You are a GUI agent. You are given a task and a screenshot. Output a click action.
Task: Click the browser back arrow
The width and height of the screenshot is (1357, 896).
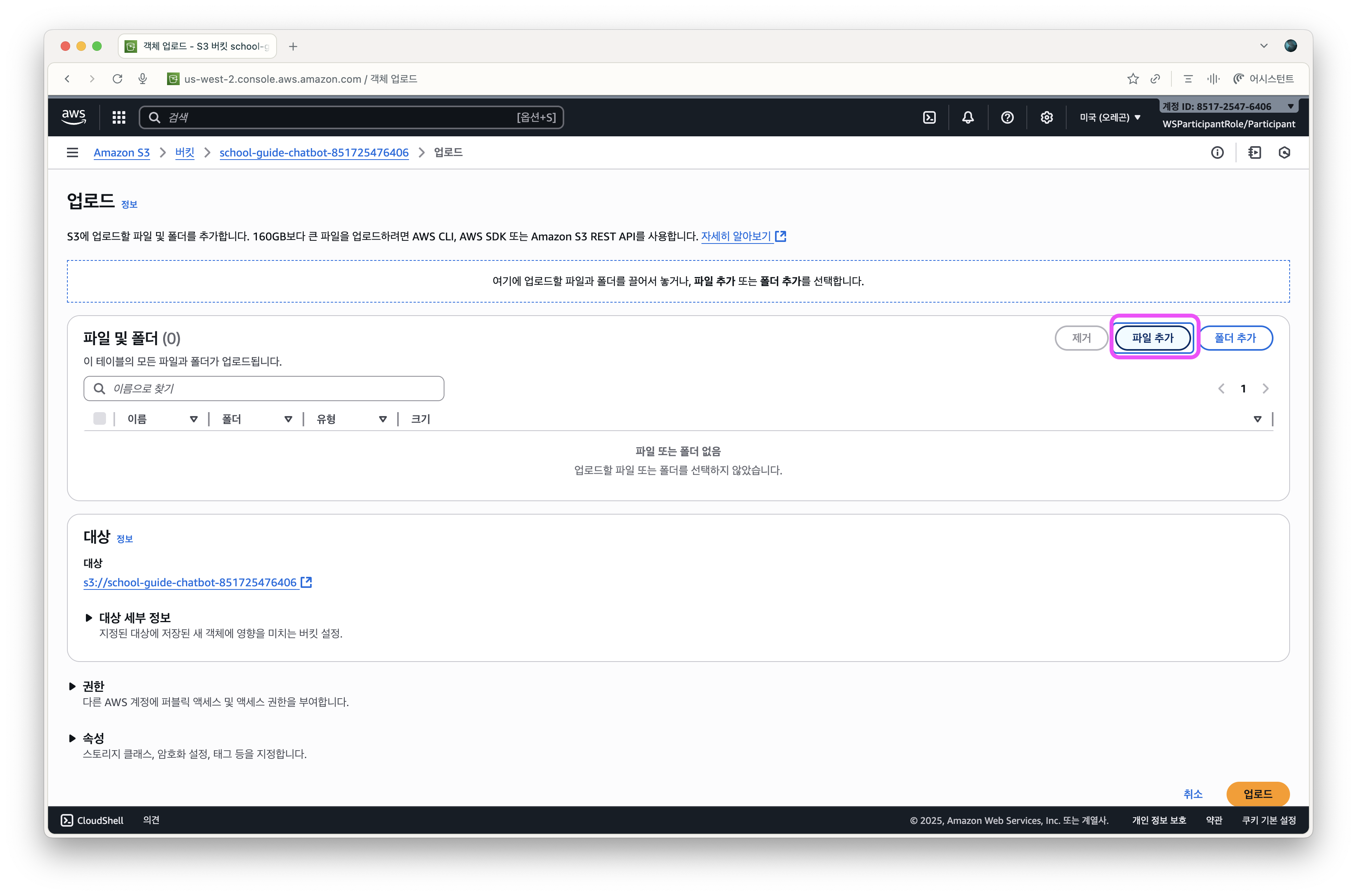click(67, 79)
